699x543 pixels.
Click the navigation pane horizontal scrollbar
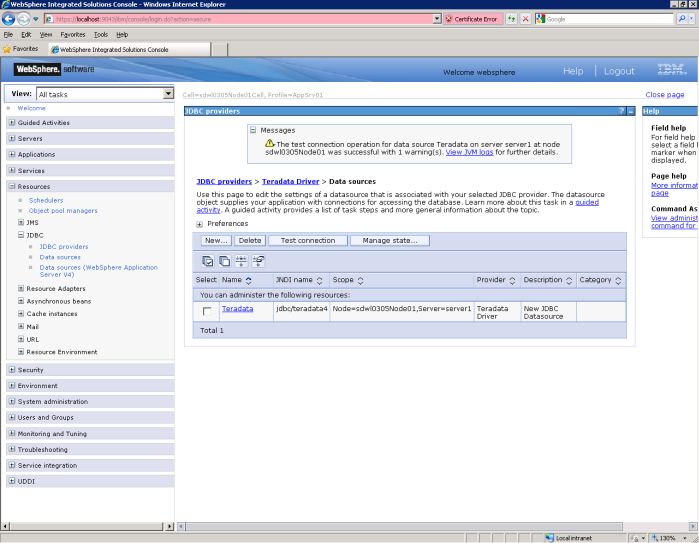87,526
